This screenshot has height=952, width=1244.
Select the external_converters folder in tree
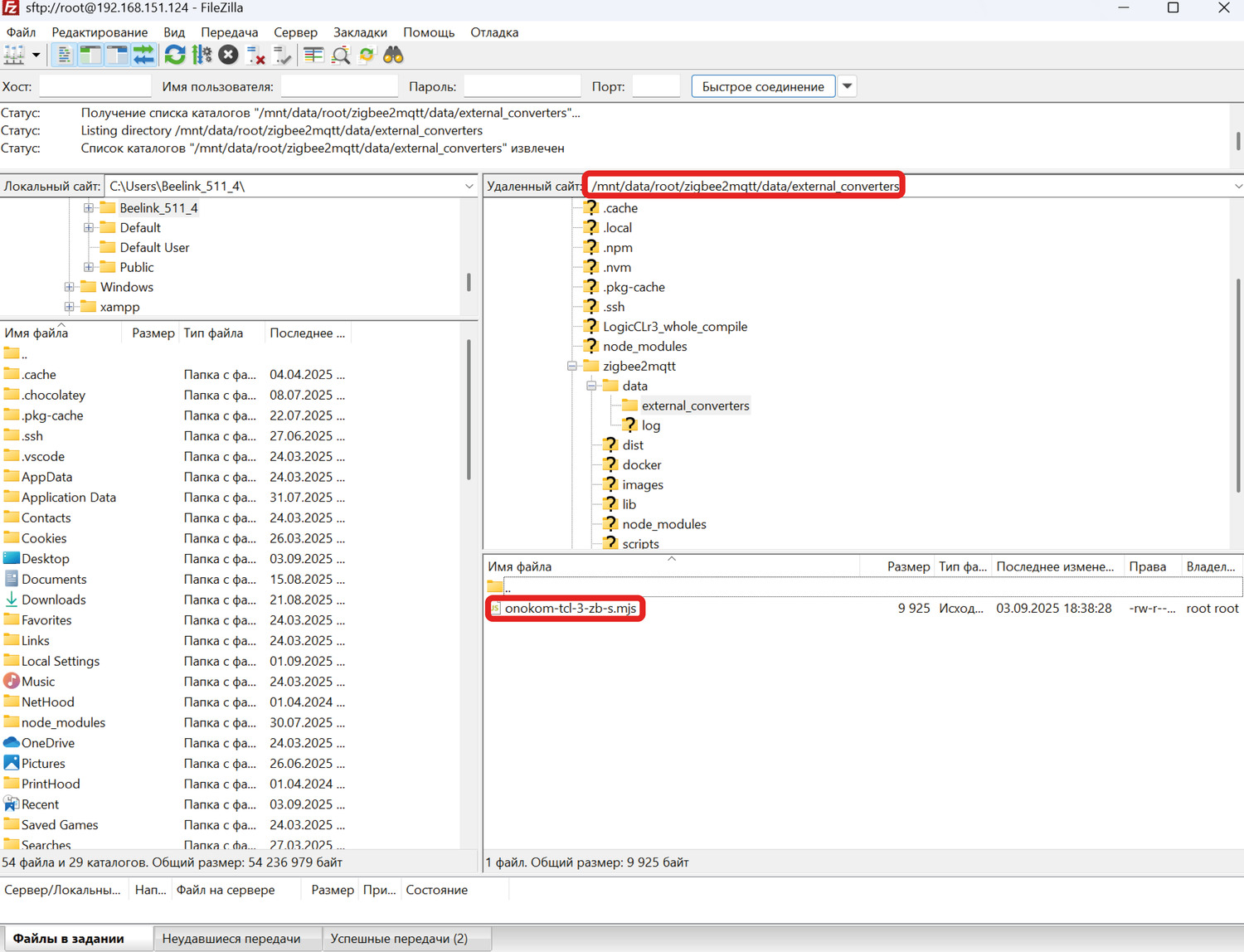[695, 406]
